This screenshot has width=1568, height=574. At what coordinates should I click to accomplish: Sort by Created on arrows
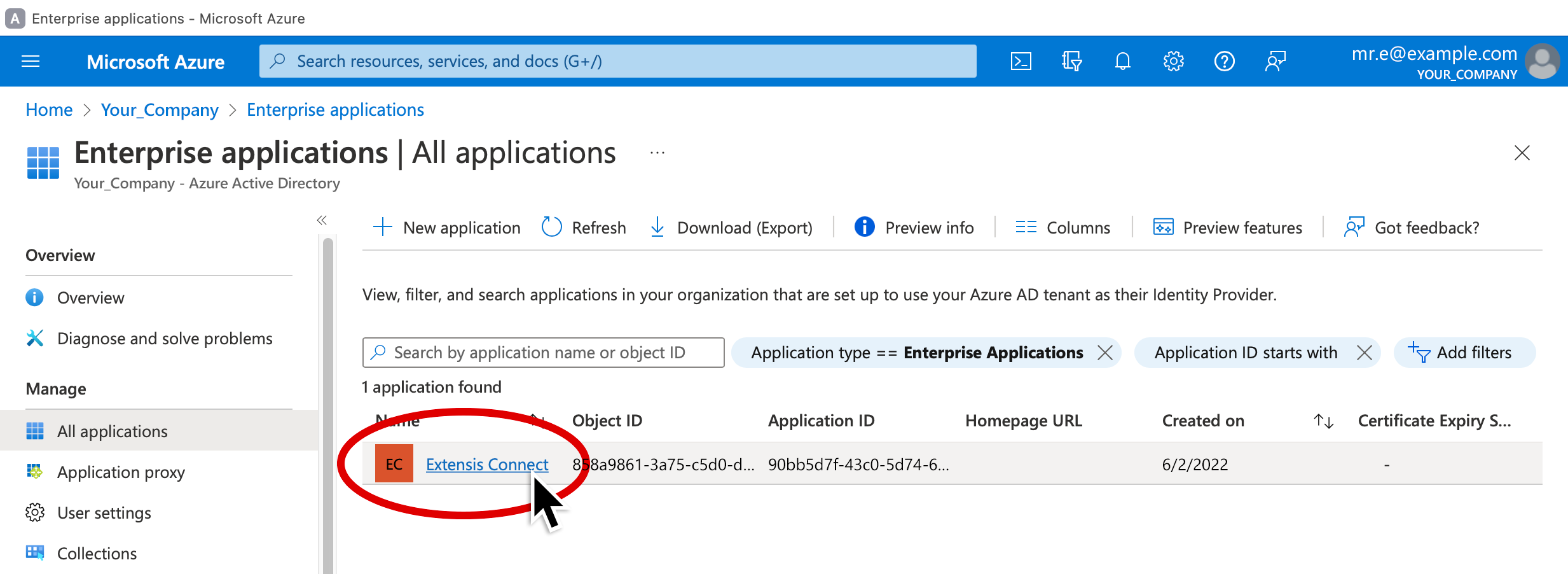[x=1324, y=421]
